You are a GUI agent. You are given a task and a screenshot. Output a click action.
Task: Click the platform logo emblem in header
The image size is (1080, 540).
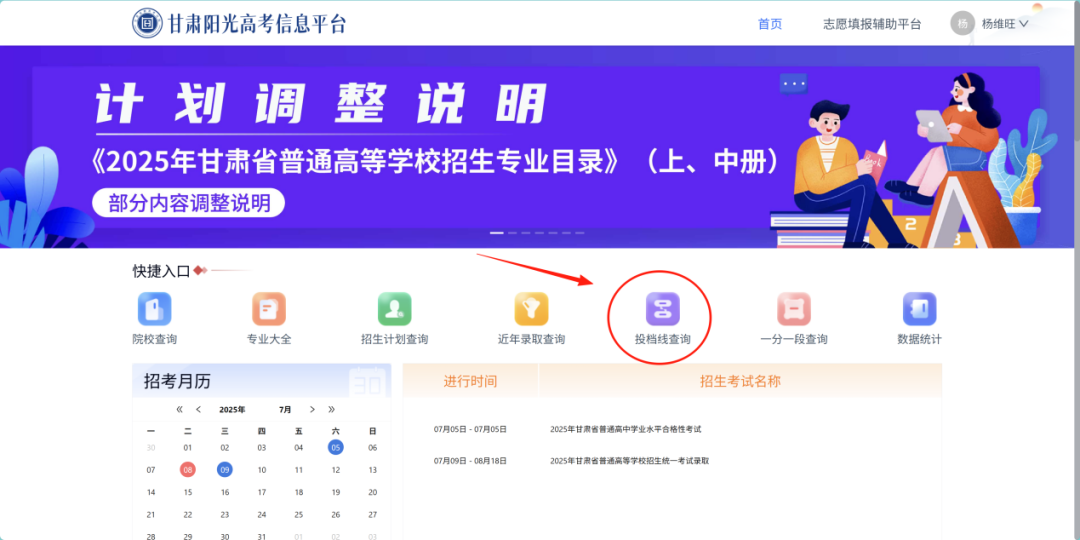coord(147,23)
